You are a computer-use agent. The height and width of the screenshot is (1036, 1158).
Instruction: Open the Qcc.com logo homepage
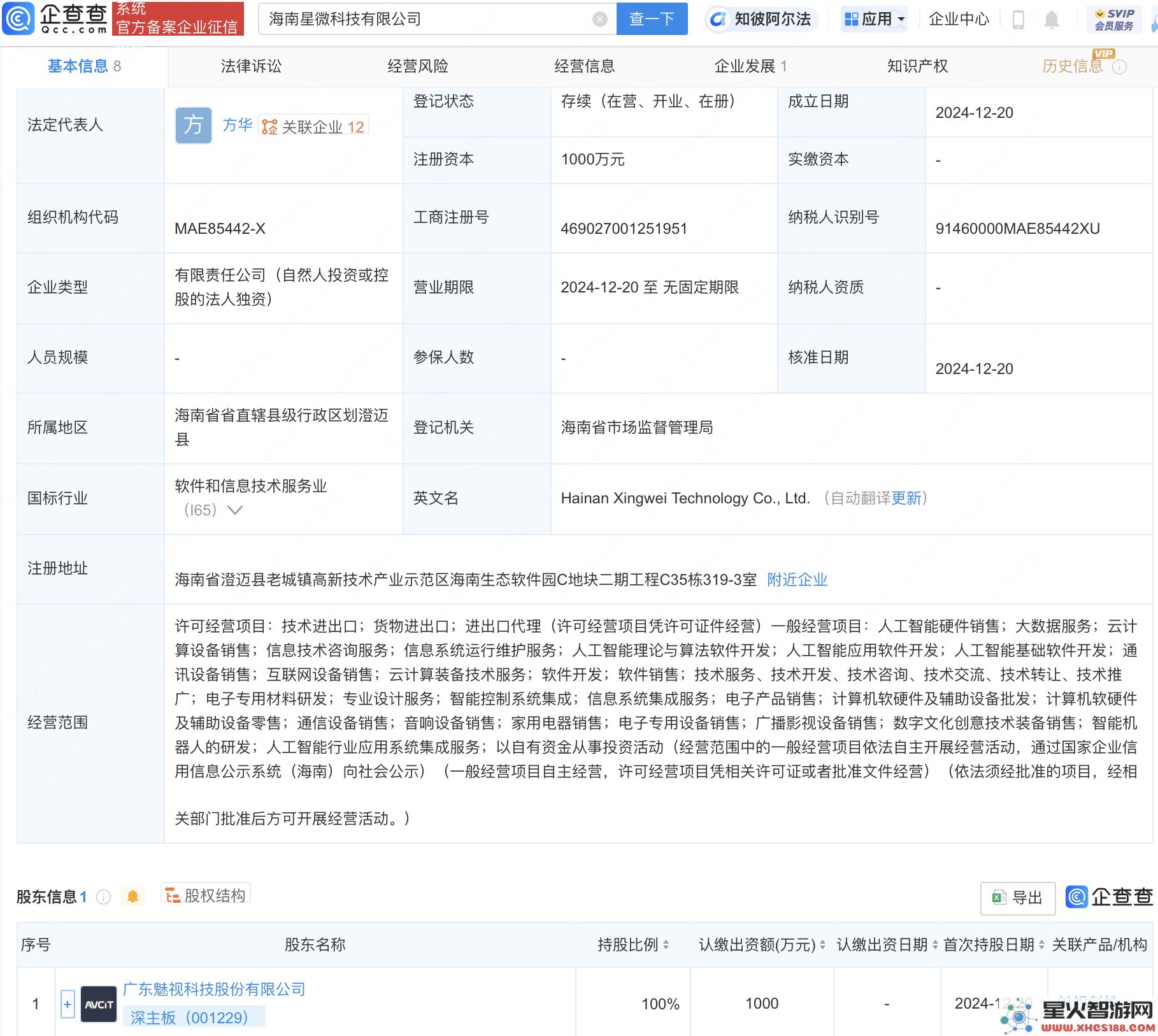[x=55, y=18]
